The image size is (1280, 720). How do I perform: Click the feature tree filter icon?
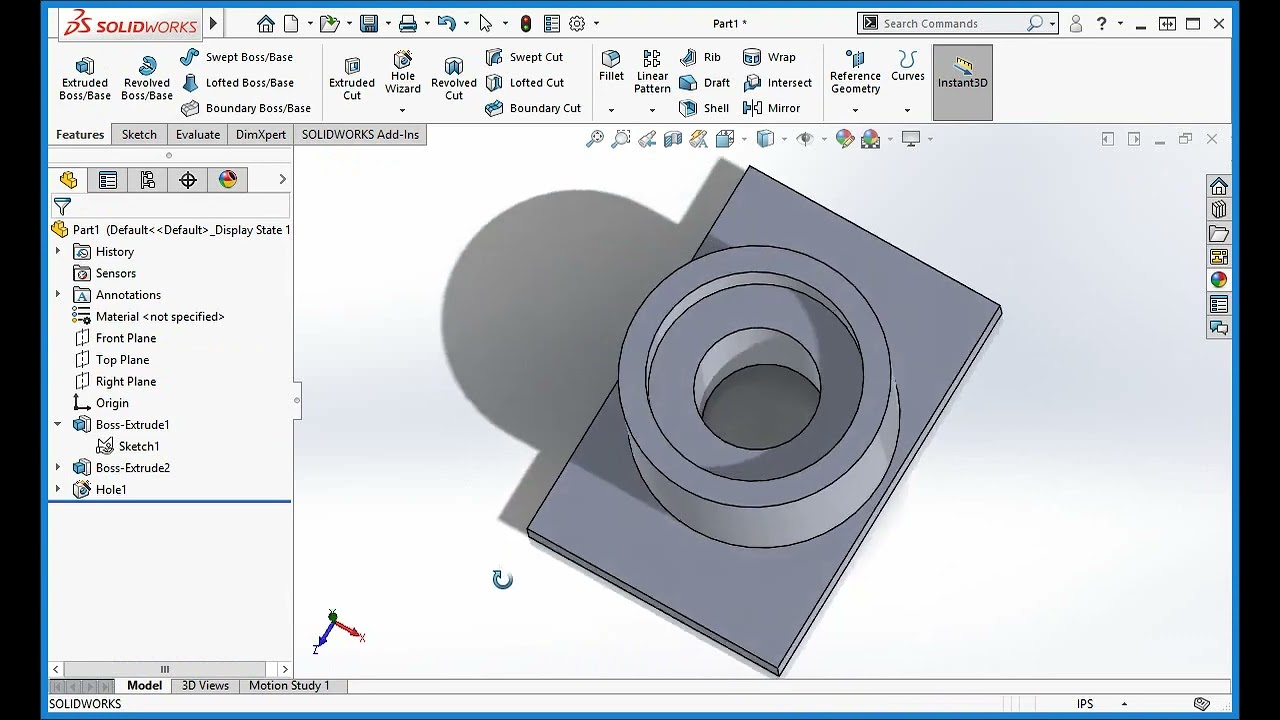(62, 207)
